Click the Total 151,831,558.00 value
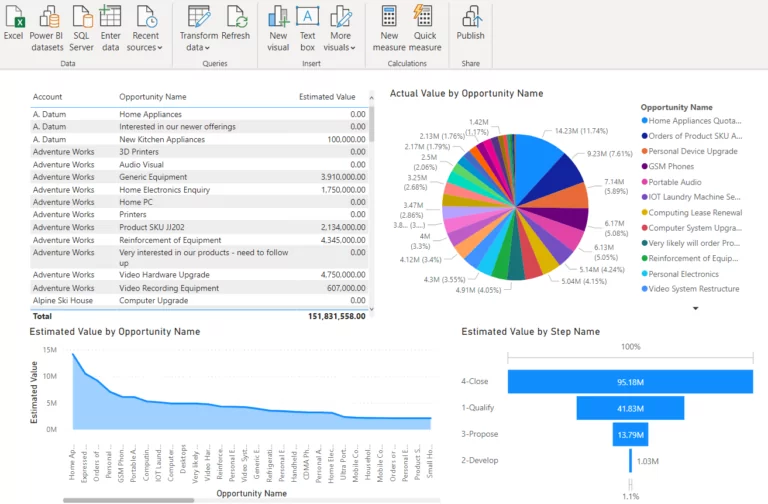 tap(336, 316)
